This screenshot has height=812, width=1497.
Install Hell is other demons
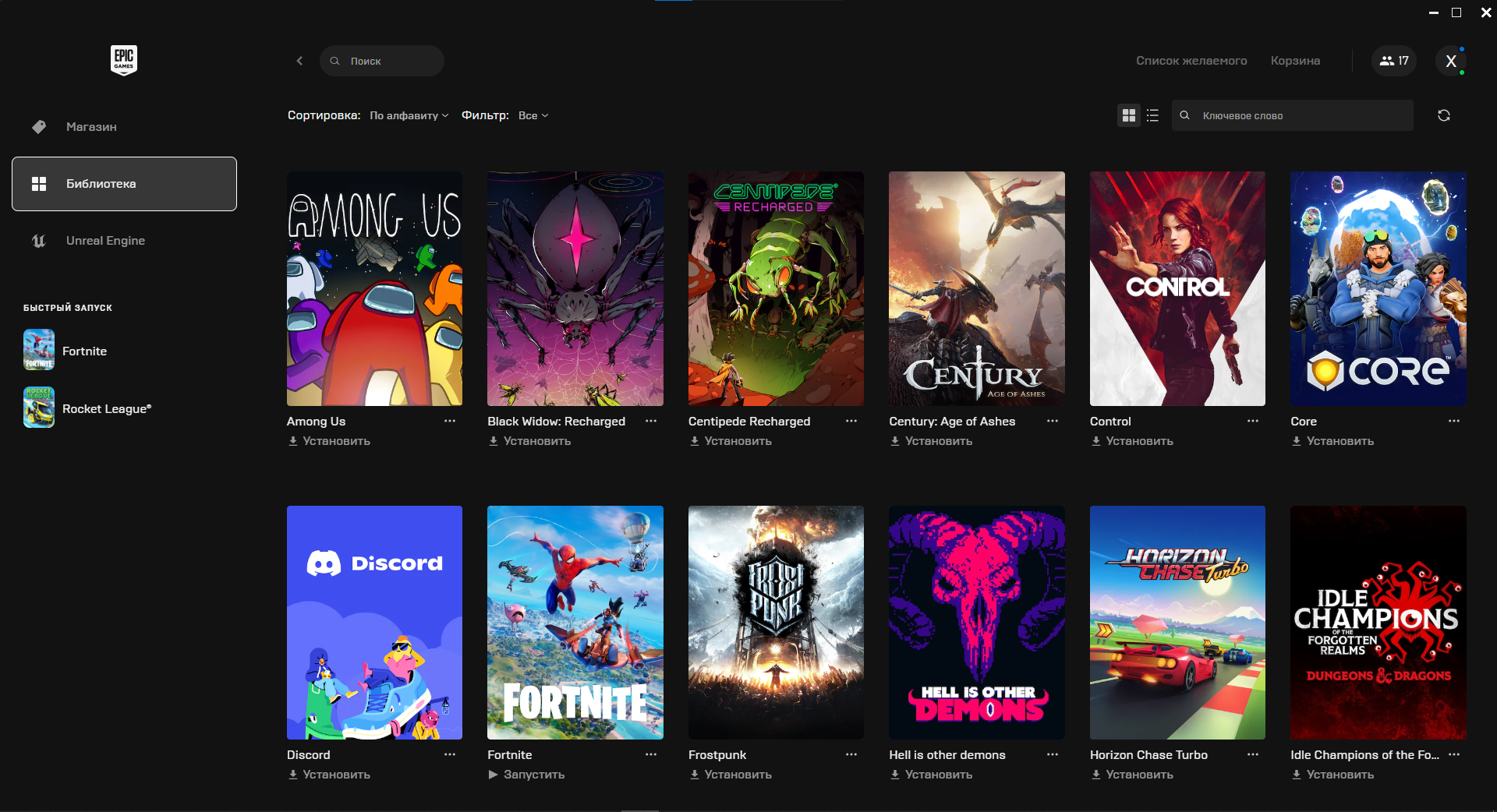(x=931, y=775)
